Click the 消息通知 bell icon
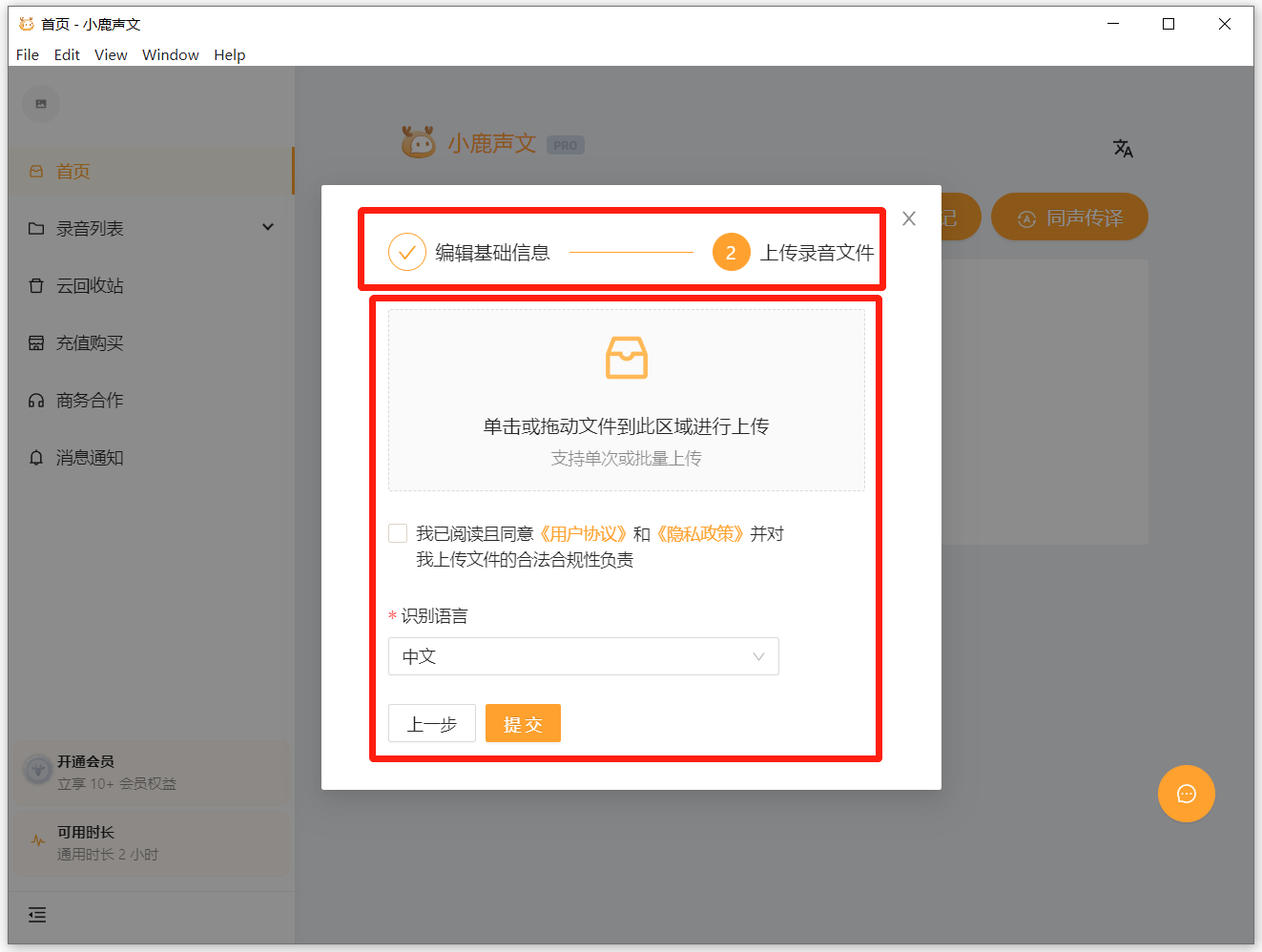 [x=36, y=458]
